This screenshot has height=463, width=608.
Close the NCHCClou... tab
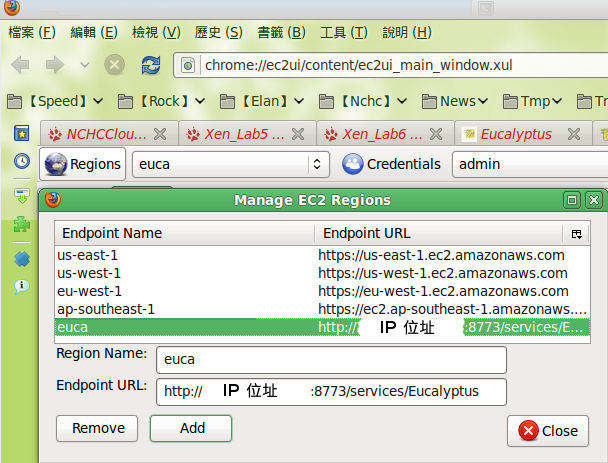coord(160,134)
